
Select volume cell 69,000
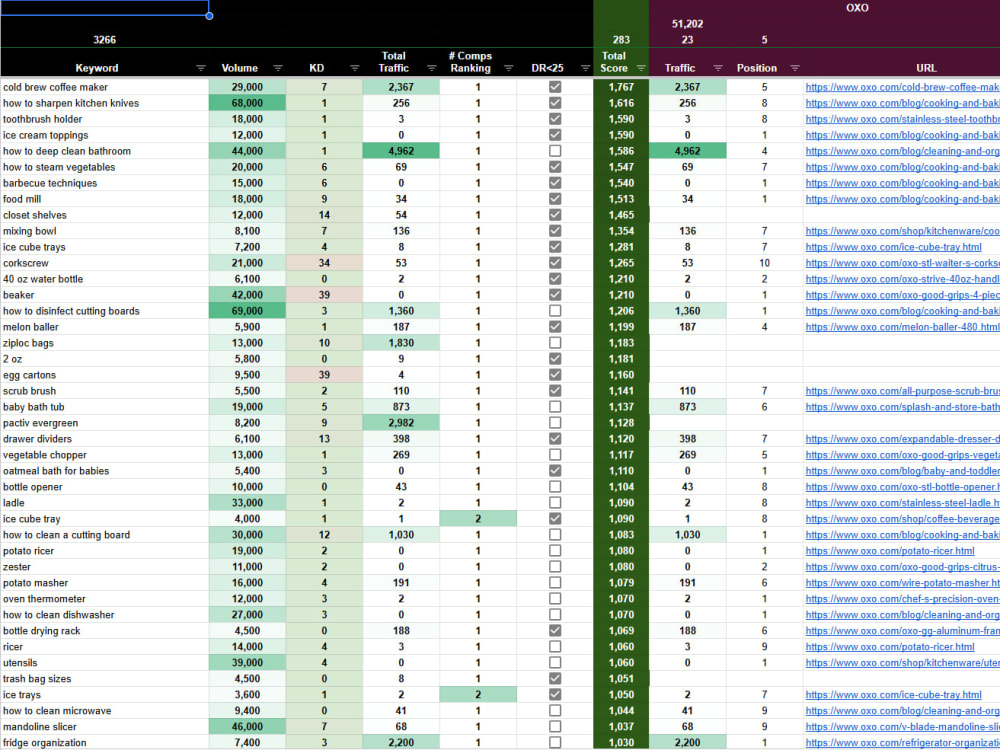(247, 311)
